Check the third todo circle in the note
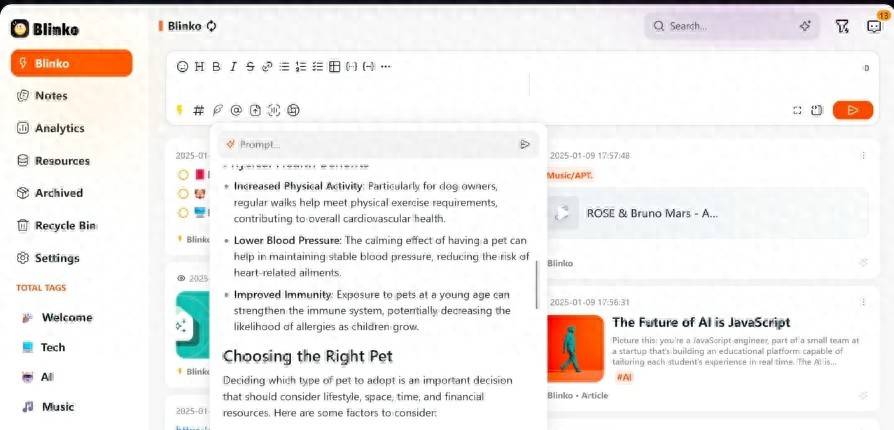This screenshot has height=430, width=894. (x=183, y=212)
